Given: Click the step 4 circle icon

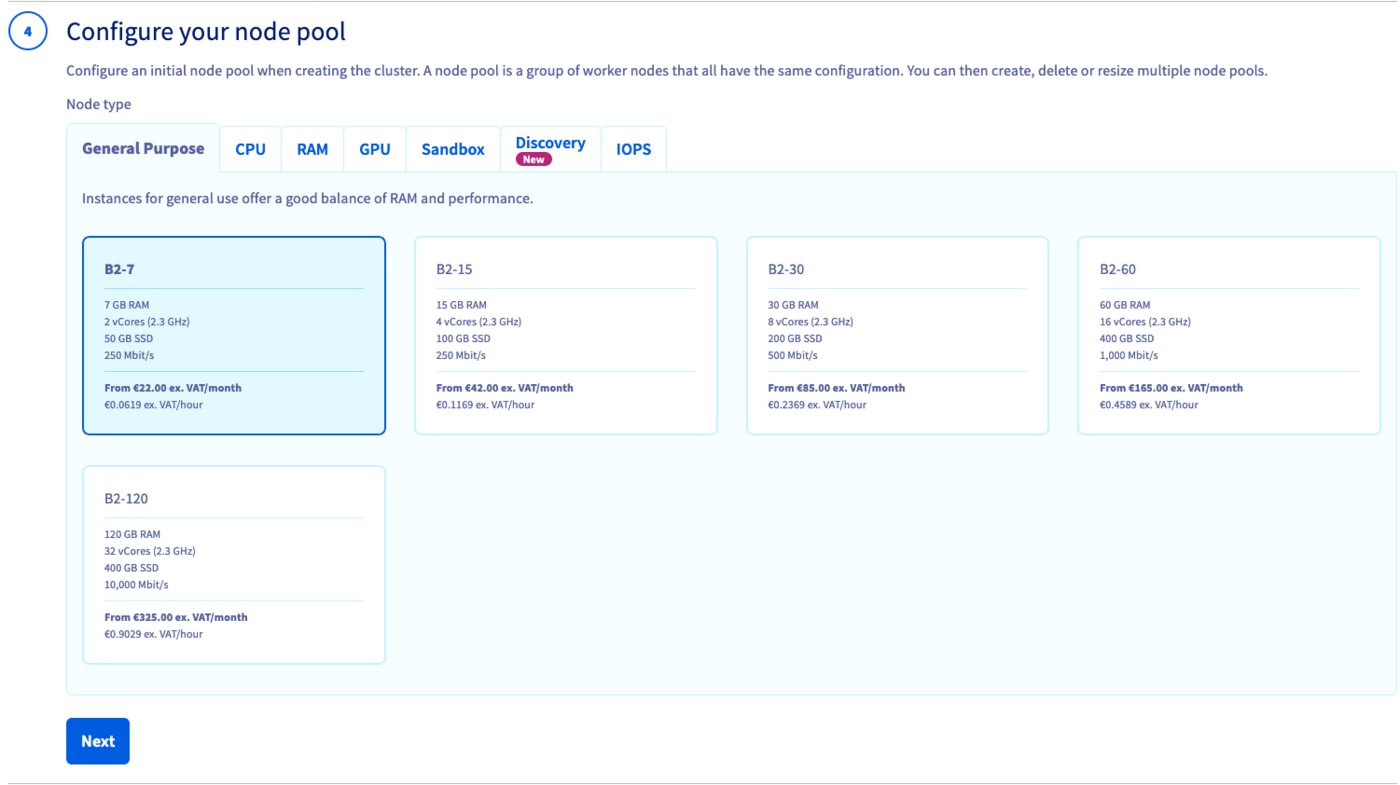Looking at the screenshot, I should point(28,32).
